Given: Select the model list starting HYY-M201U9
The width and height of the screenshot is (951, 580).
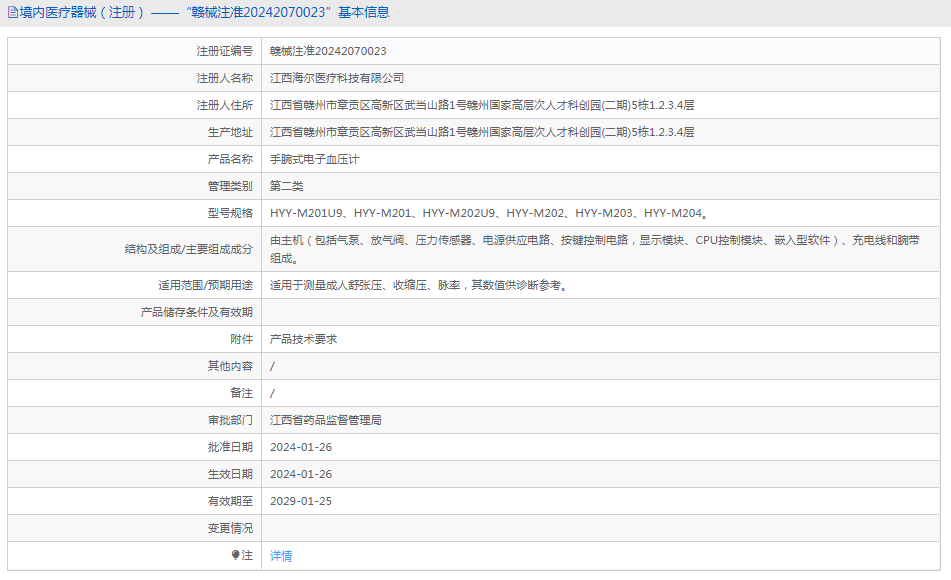Looking at the screenshot, I should pyautogui.click(x=489, y=213).
